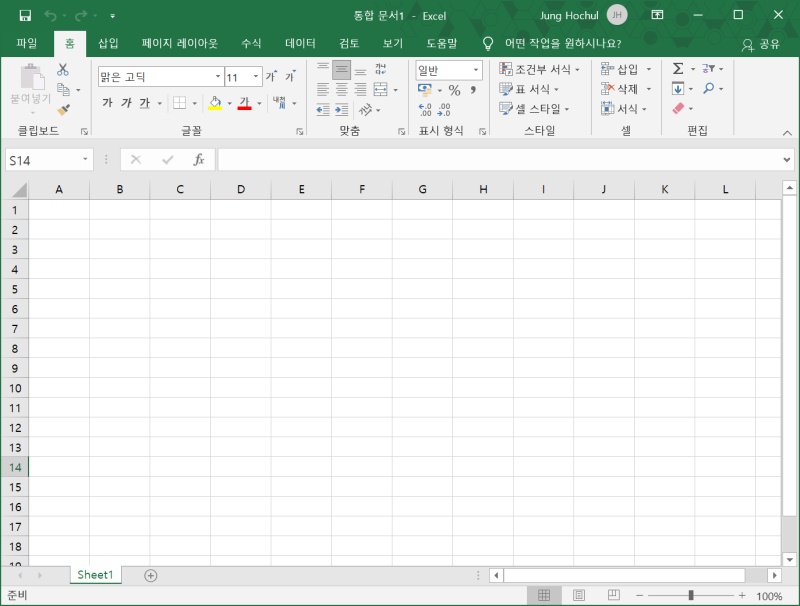This screenshot has height=606, width=800.
Task: Click the accounting number format icon
Action: coord(424,90)
